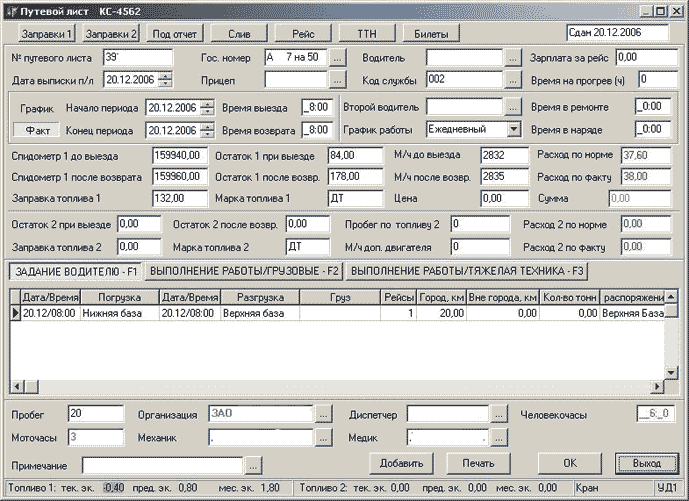Viewport: 689px width, 501px height.
Task: Click the Остаток 2 при выезде field
Action: [139, 224]
